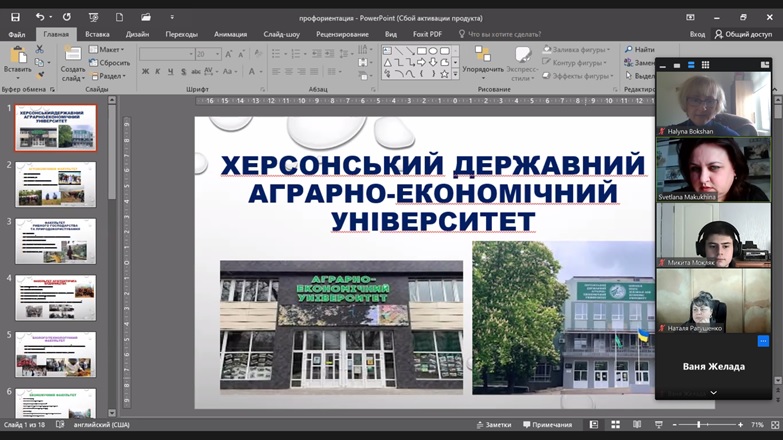Open the font size dropdown showing 20
783x440 pixels.
pyautogui.click(x=218, y=54)
